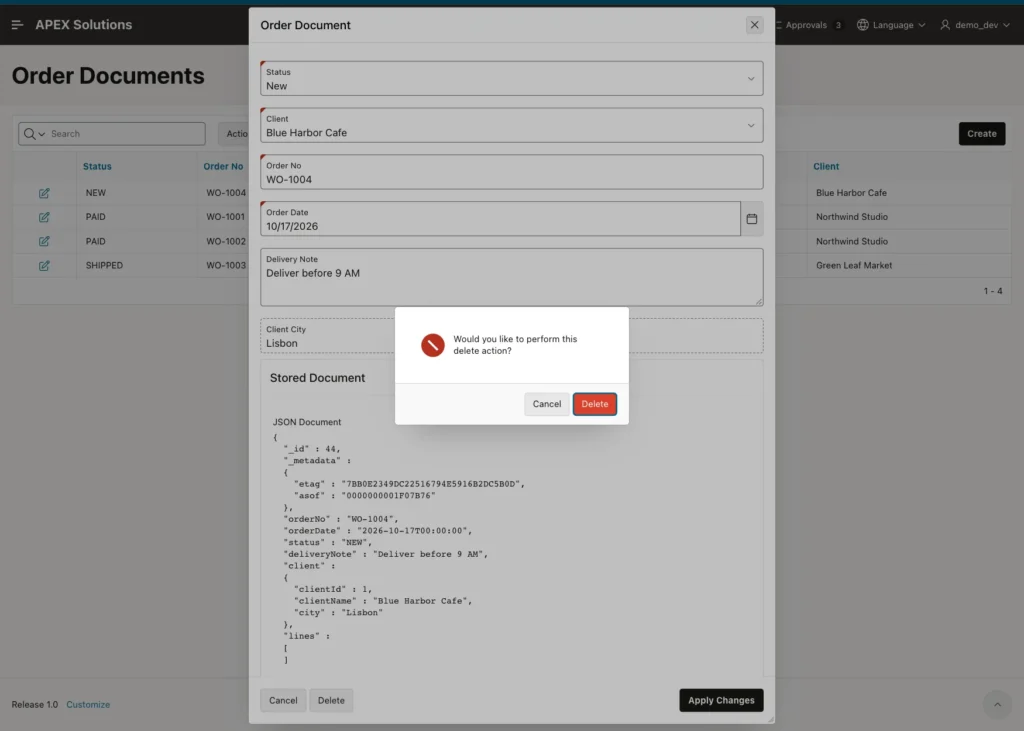
Task: Click the Order No field
Action: (511, 172)
